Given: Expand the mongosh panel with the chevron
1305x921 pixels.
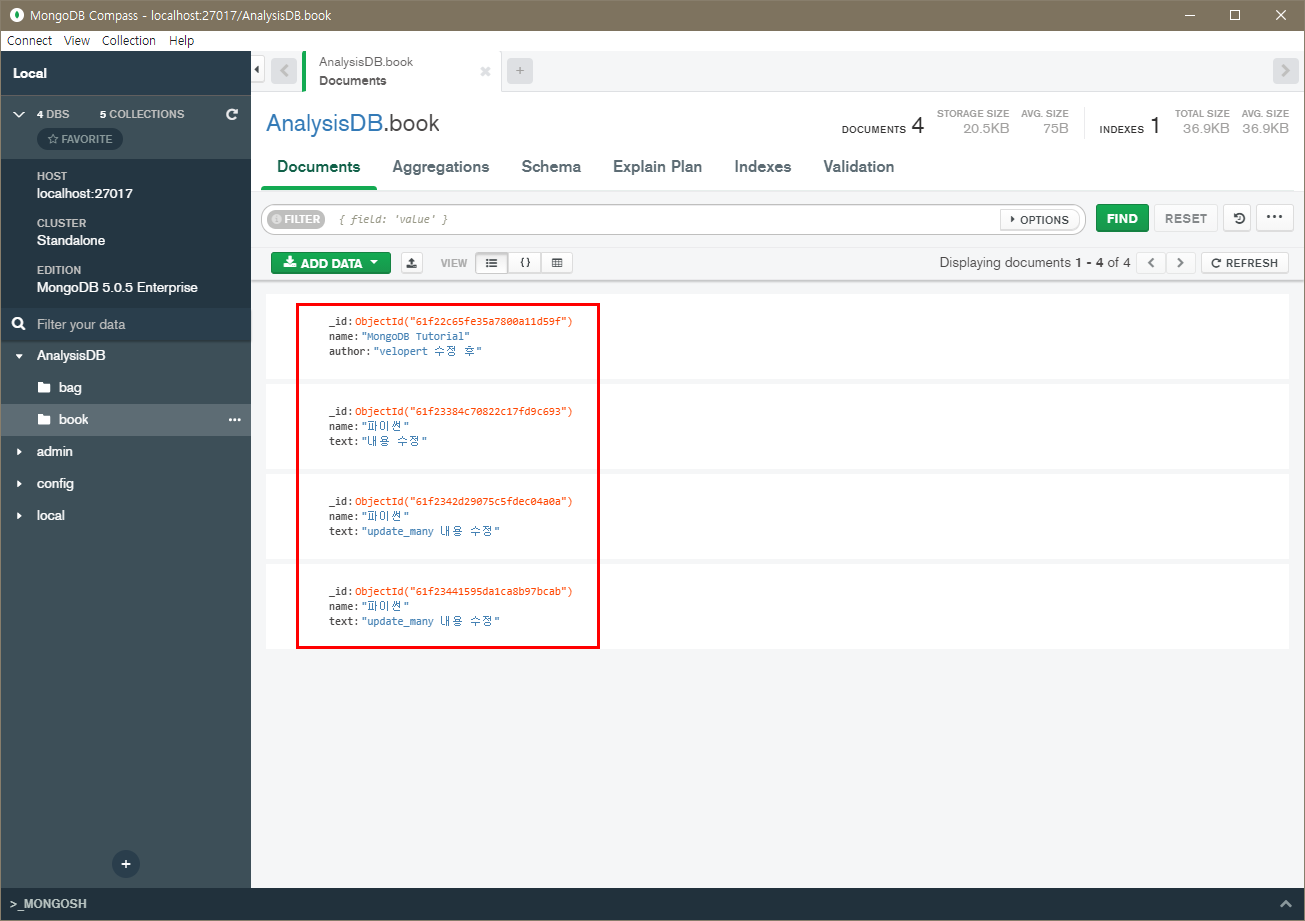Looking at the screenshot, I should [1285, 904].
